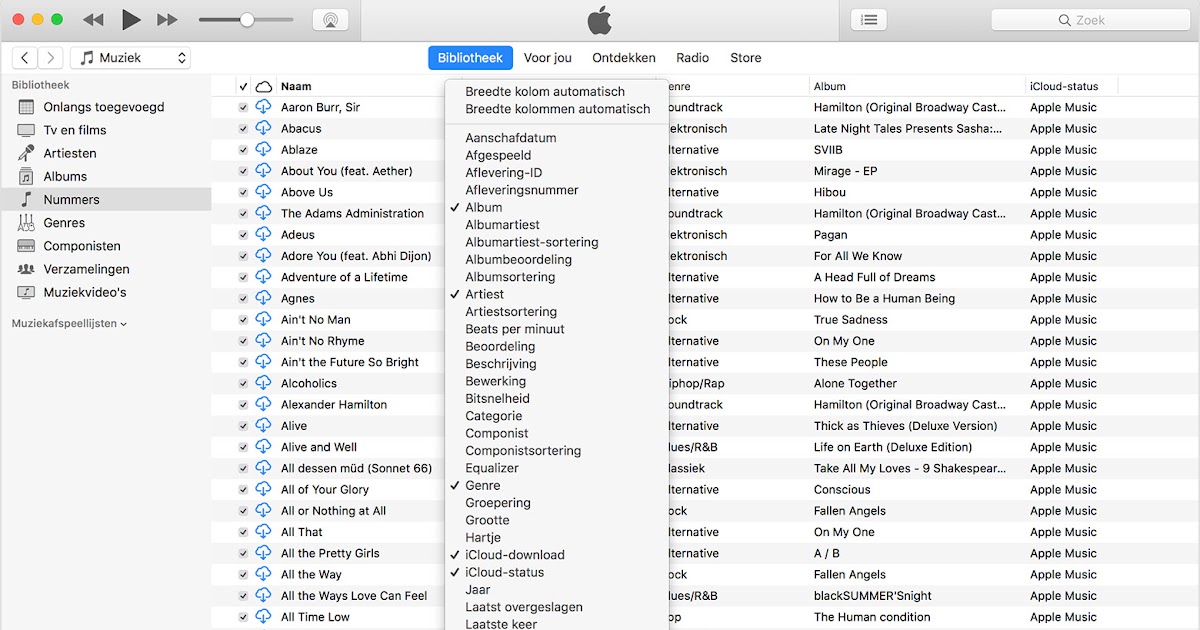Toggle checkbox for The Adams Administration
This screenshot has height=630, width=1200.
click(243, 213)
